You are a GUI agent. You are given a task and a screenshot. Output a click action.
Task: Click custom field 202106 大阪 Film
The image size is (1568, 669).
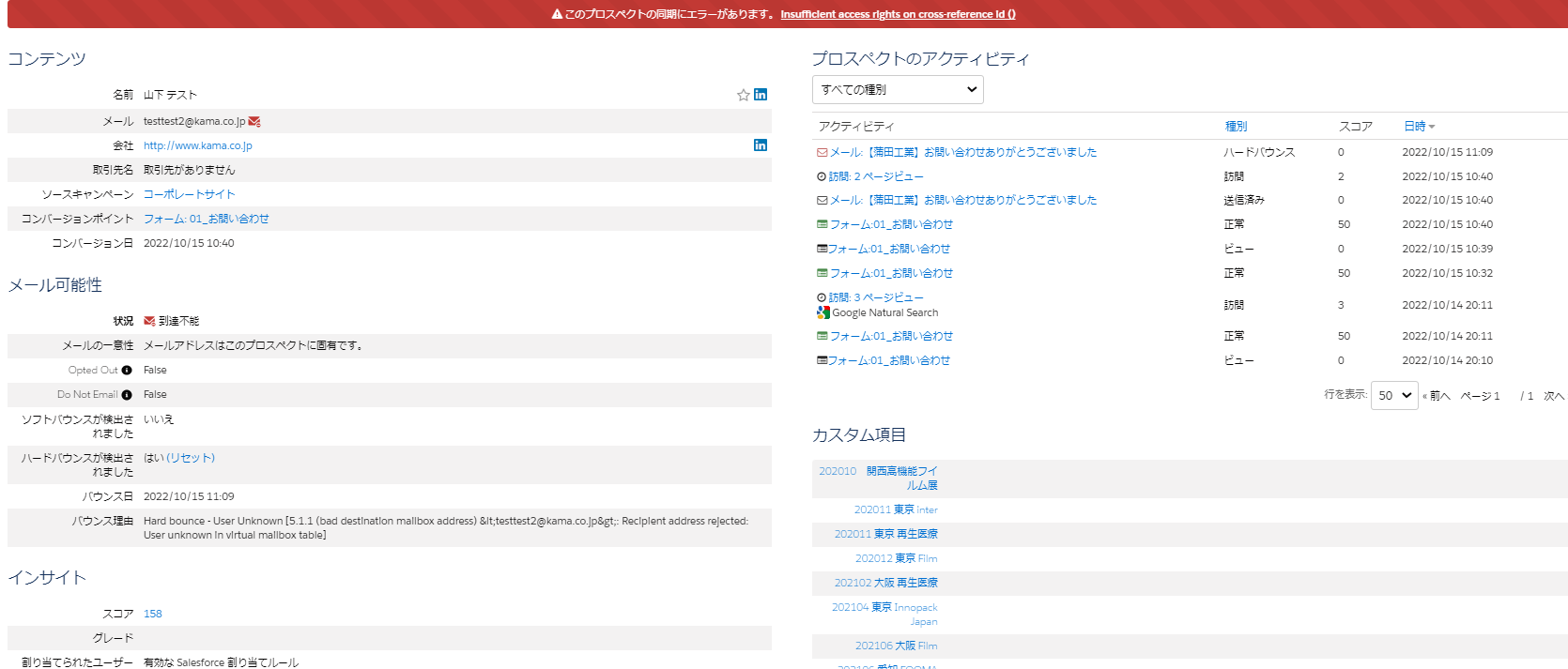897,646
